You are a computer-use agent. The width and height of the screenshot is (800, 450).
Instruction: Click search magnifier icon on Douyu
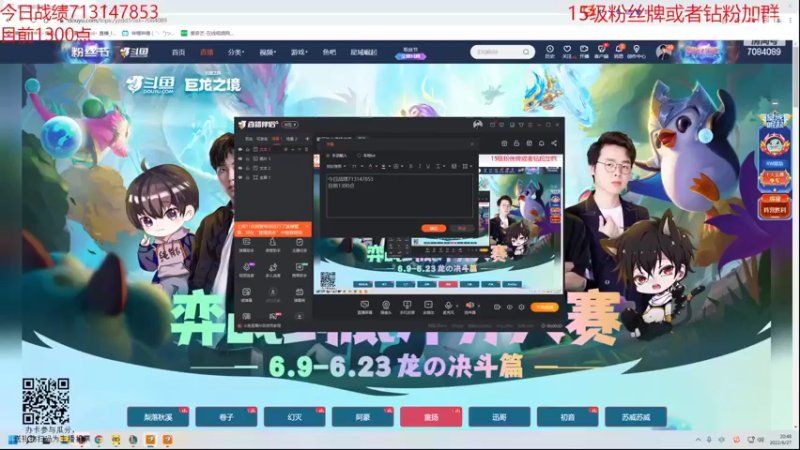pos(526,52)
